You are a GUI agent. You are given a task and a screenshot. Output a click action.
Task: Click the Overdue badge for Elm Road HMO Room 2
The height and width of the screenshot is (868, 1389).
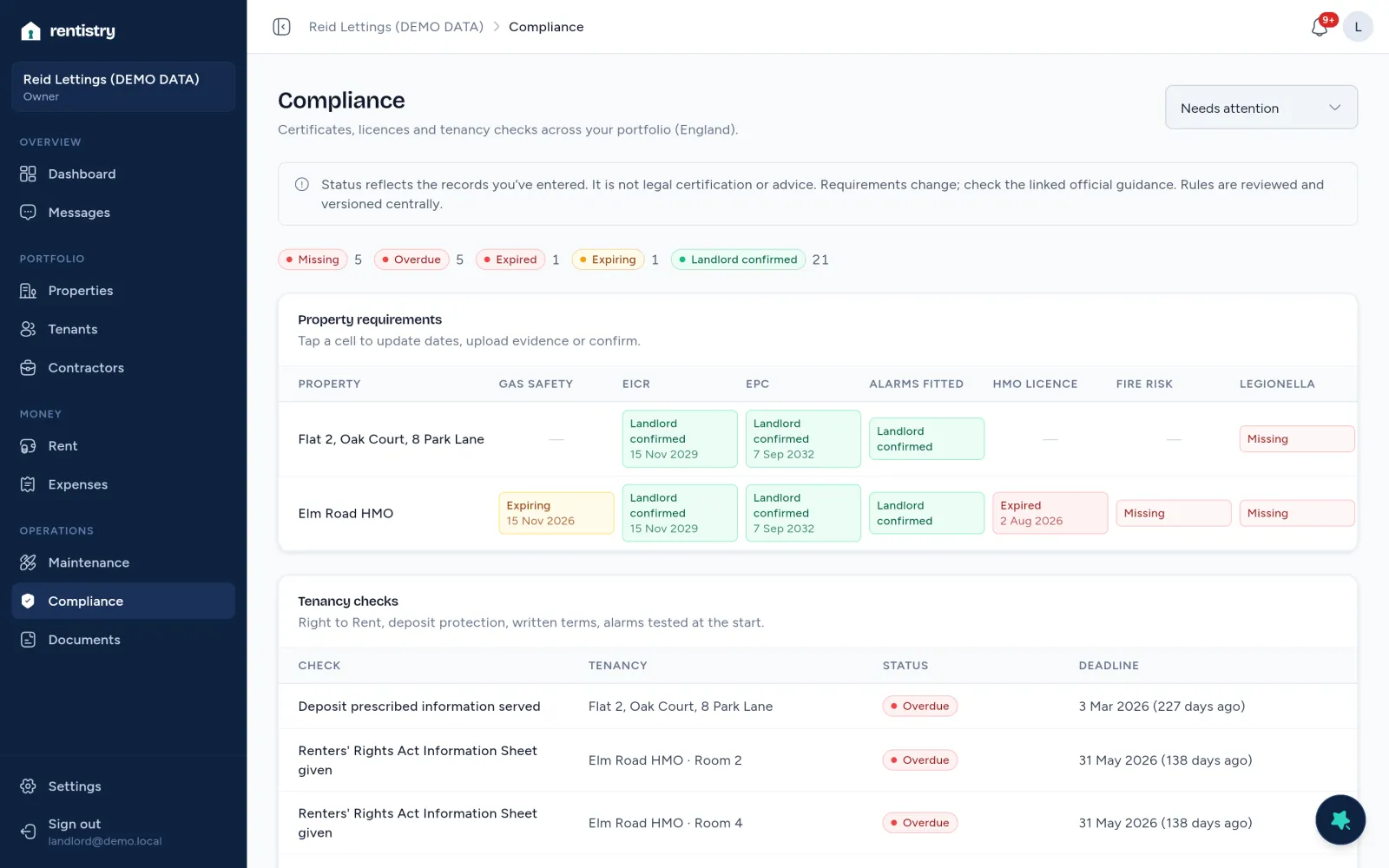point(919,760)
